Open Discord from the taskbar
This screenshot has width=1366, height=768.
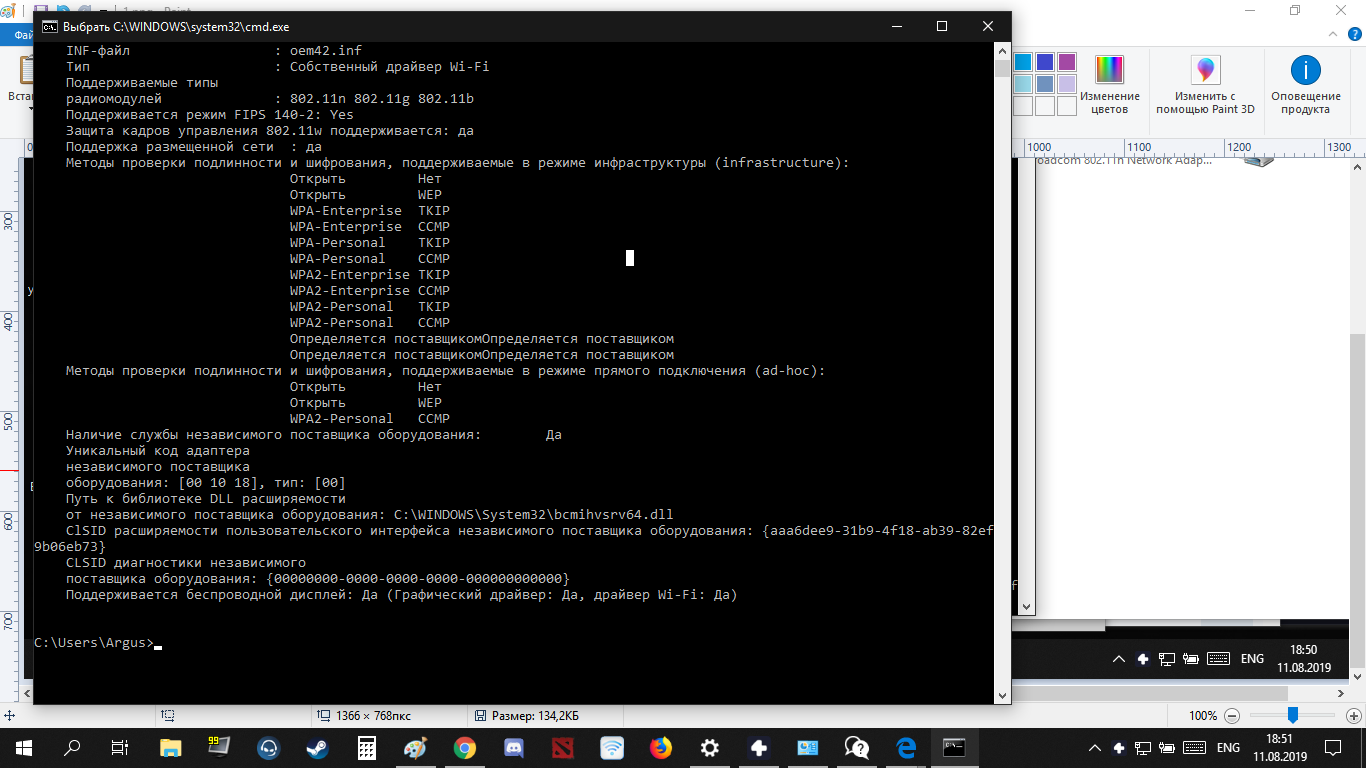[x=514, y=747]
